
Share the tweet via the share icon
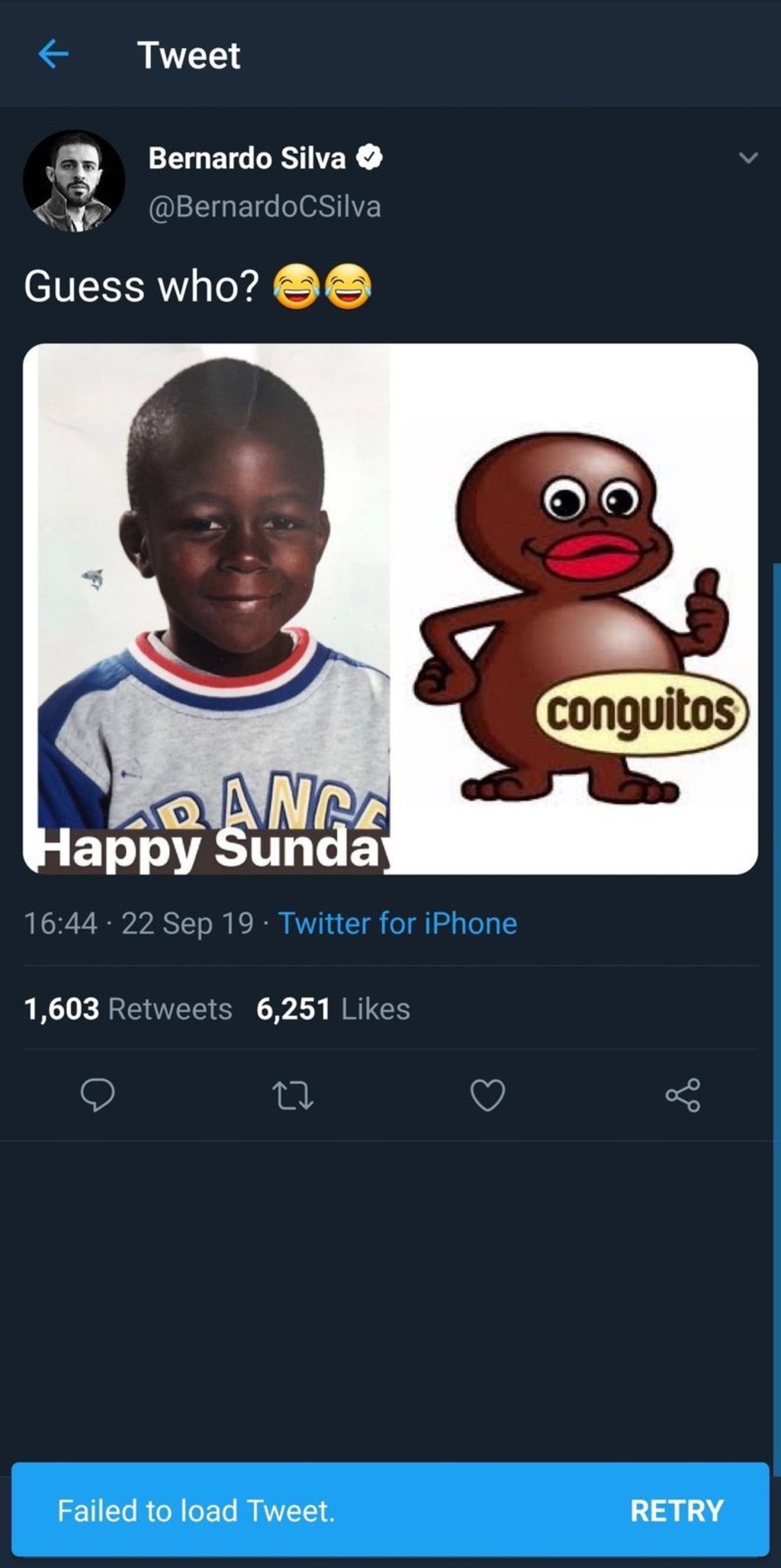pos(683,1095)
